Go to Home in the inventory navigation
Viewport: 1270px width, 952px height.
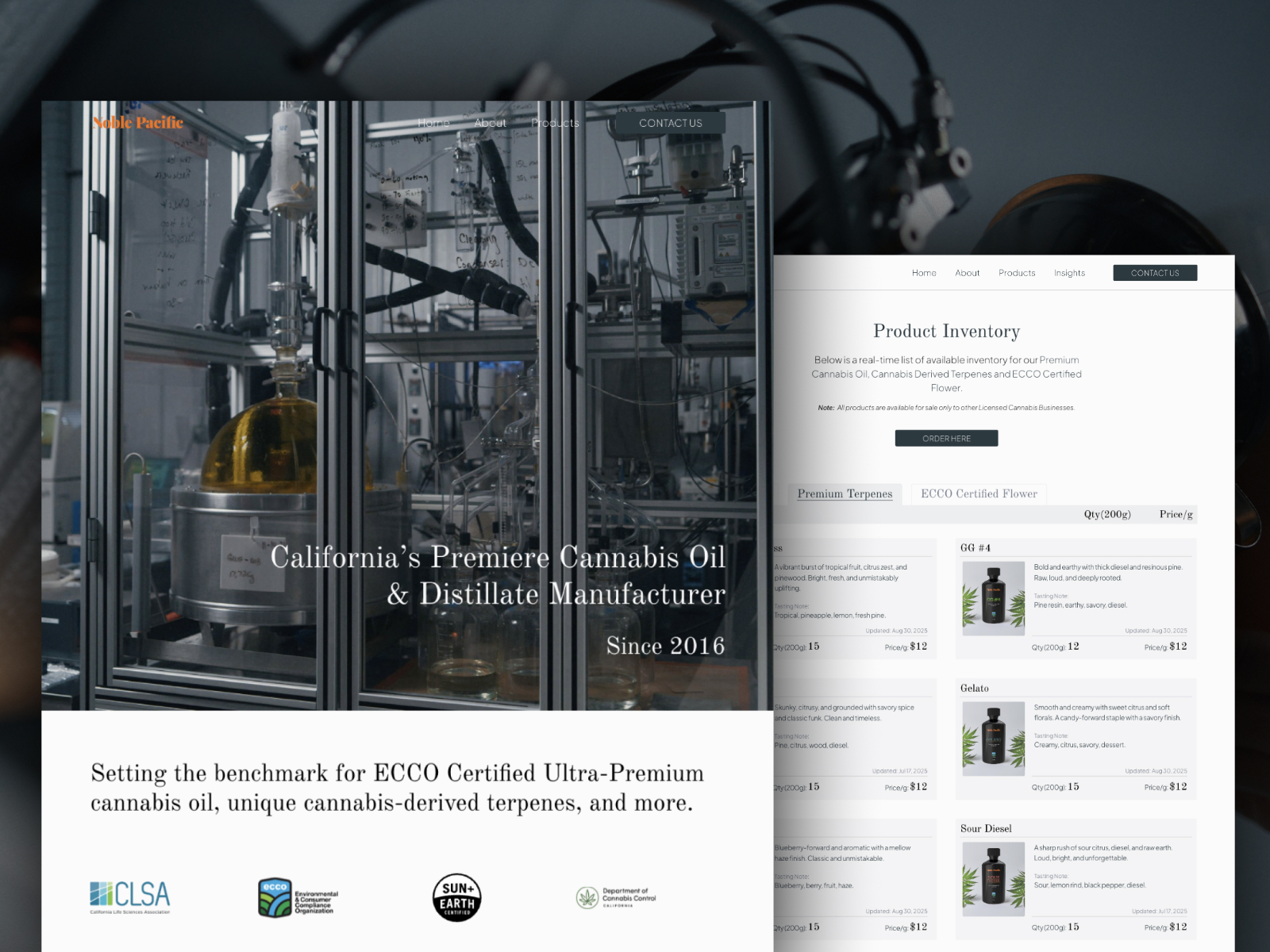924,273
